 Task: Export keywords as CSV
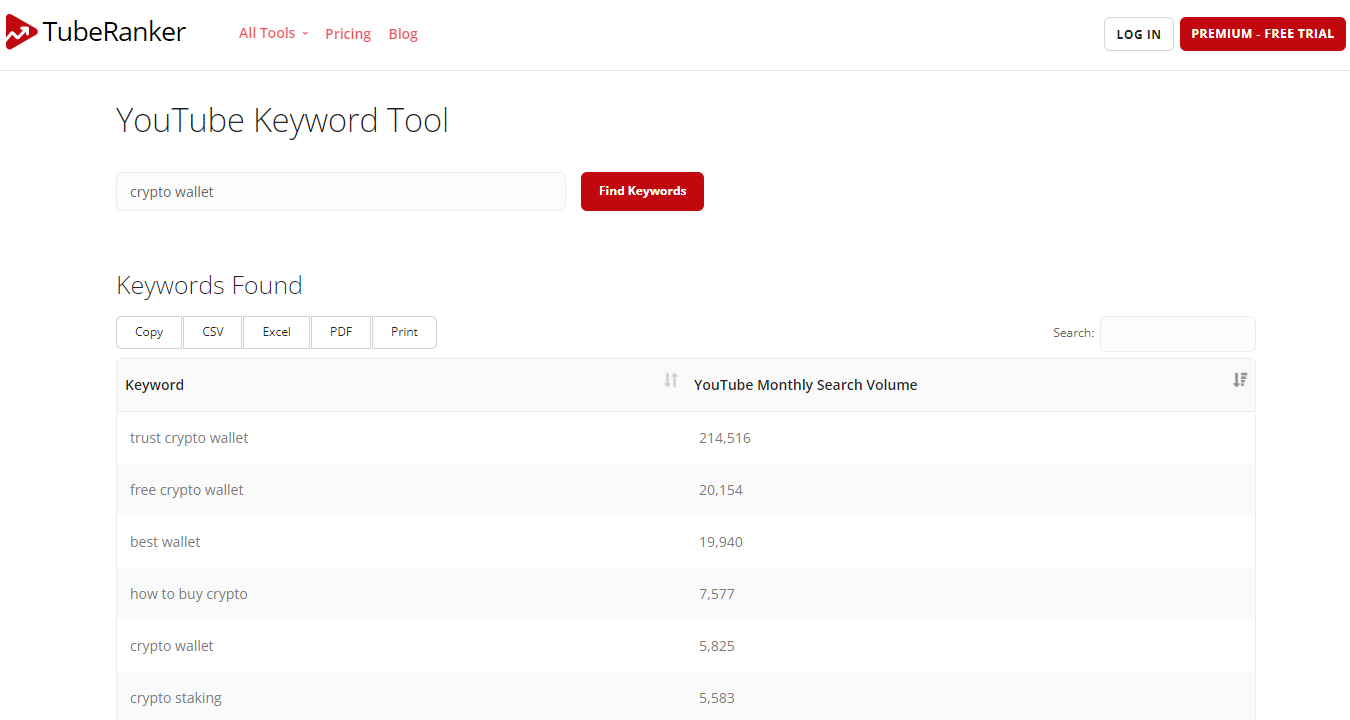tap(213, 332)
